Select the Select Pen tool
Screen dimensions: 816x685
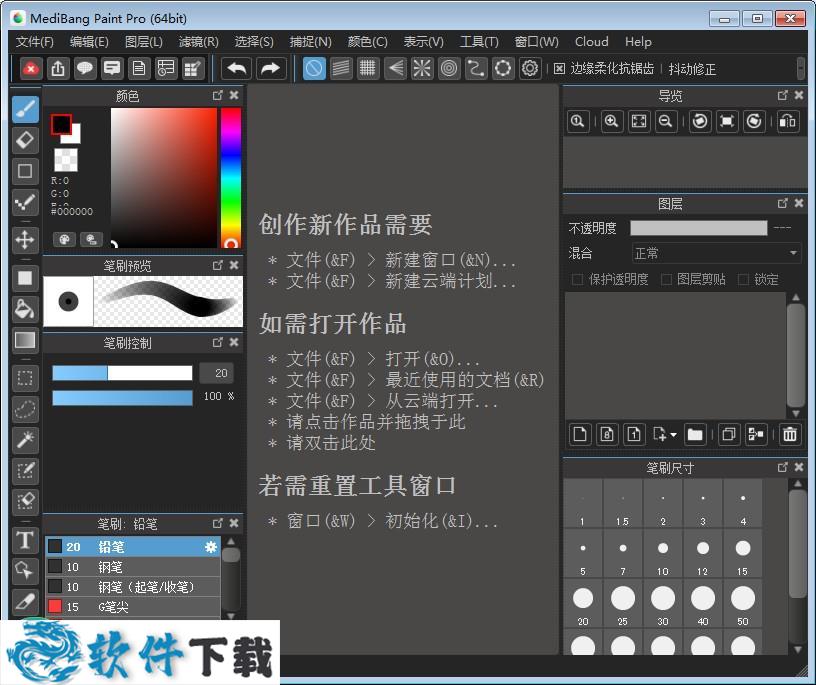click(25, 471)
